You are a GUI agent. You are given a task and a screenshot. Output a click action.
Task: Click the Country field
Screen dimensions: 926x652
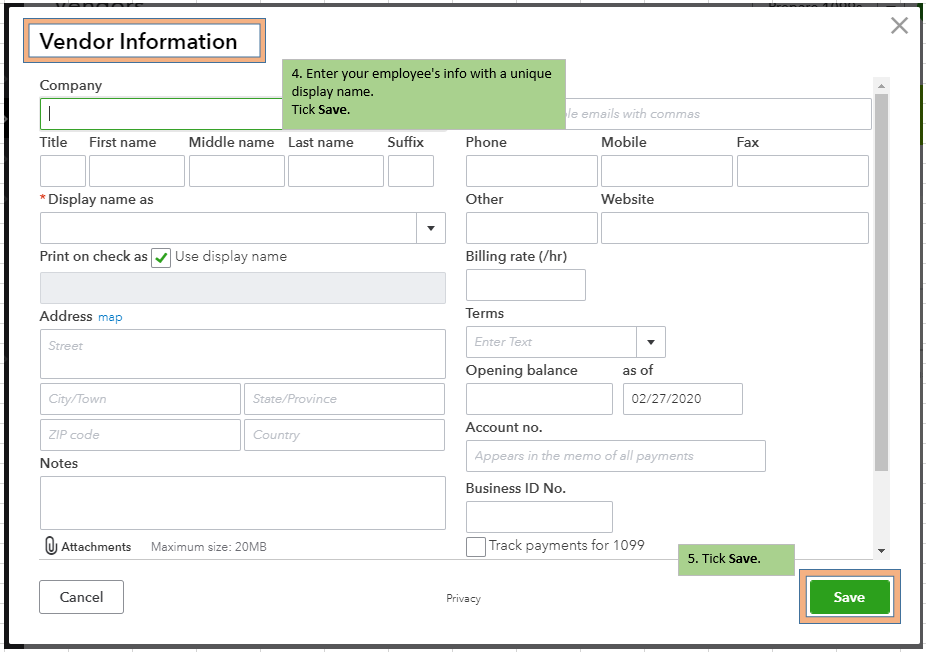tap(344, 435)
